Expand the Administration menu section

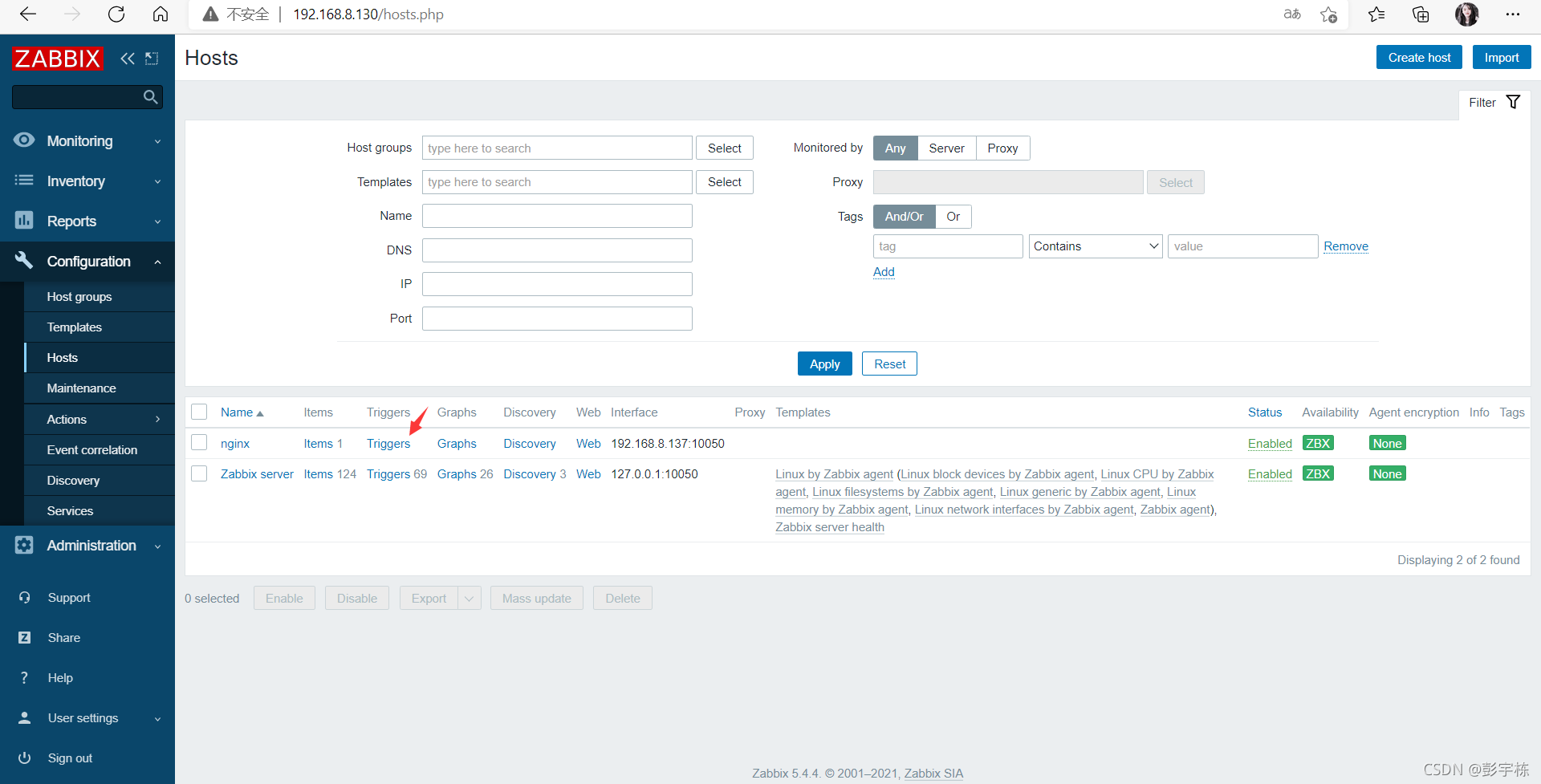(87, 546)
